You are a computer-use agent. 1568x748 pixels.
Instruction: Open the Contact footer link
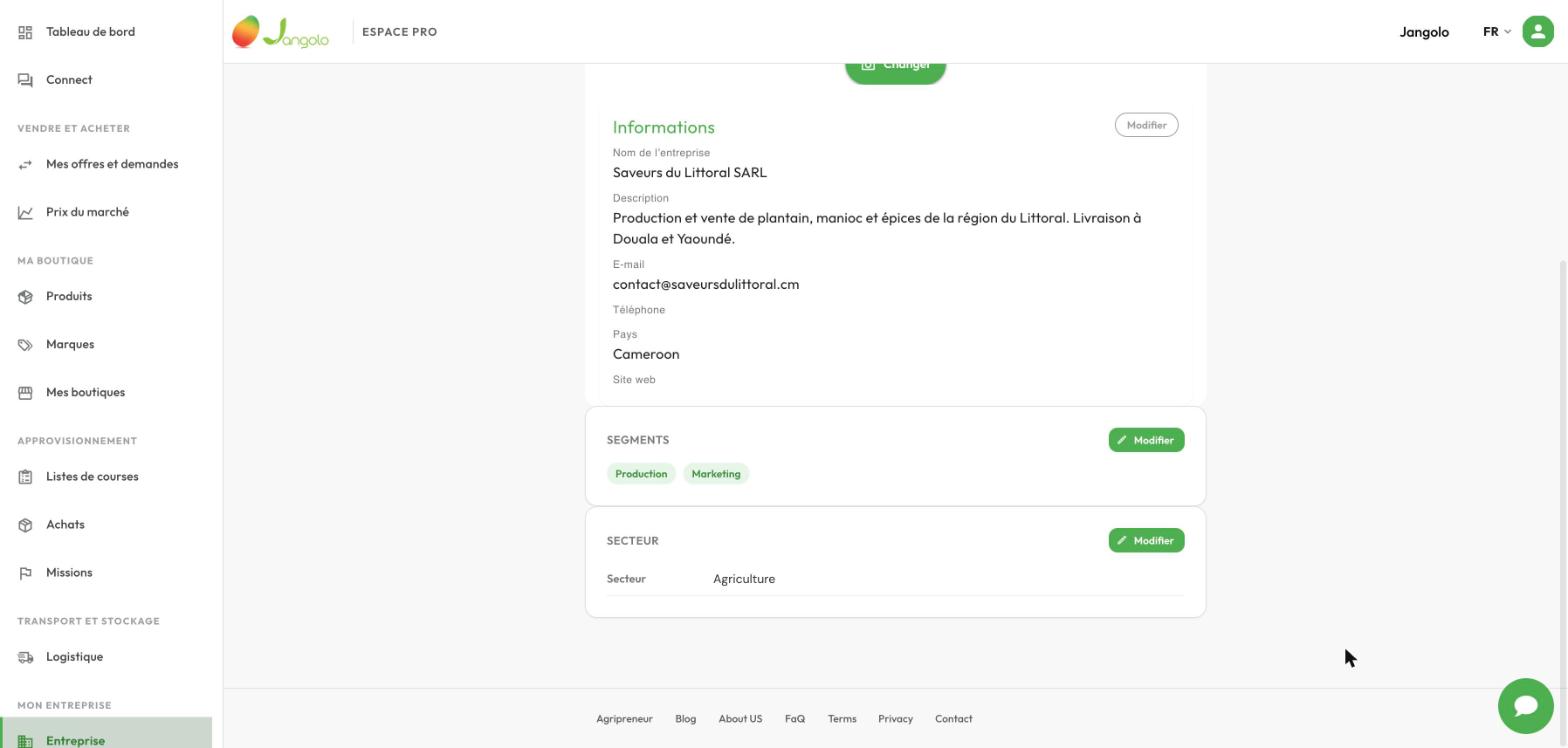[x=953, y=719]
